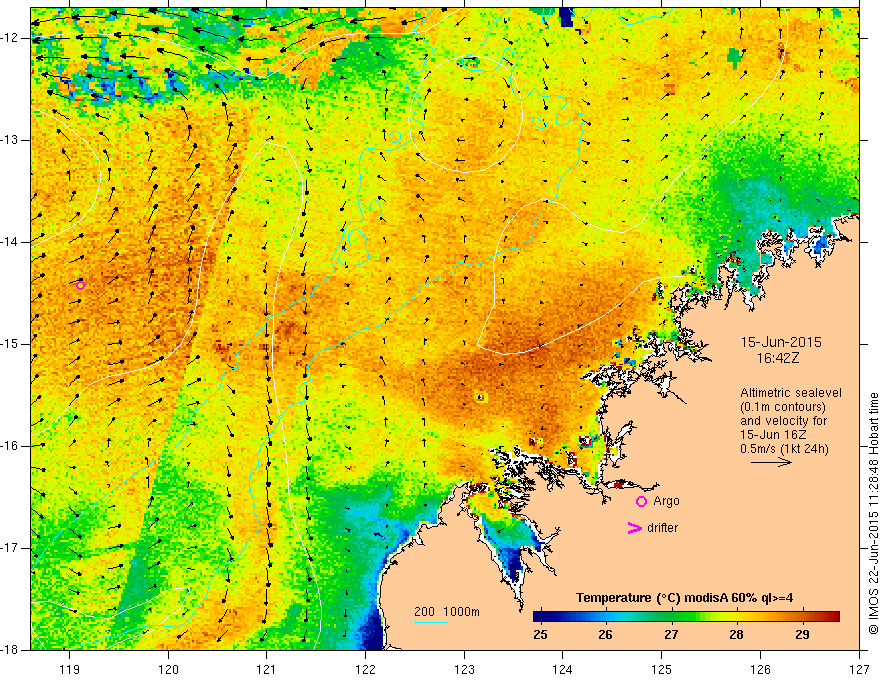Click the '27' colorbar tick label
Viewport: 880px width, 680px height.
(671, 635)
